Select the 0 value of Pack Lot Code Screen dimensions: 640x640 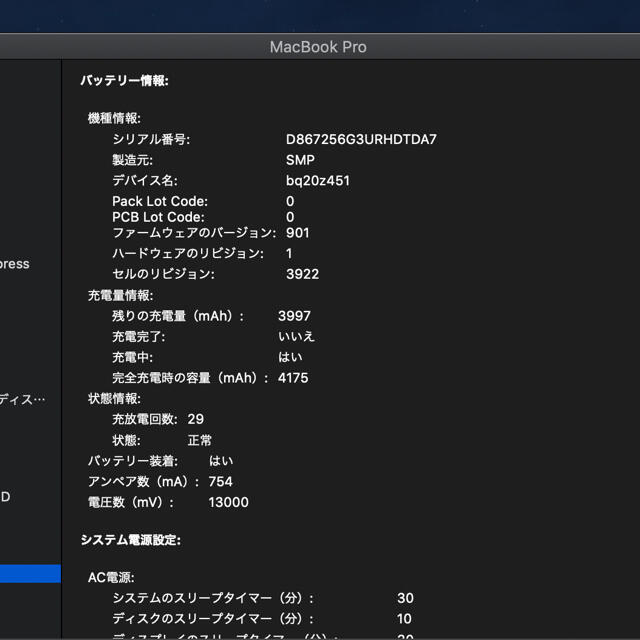click(290, 201)
